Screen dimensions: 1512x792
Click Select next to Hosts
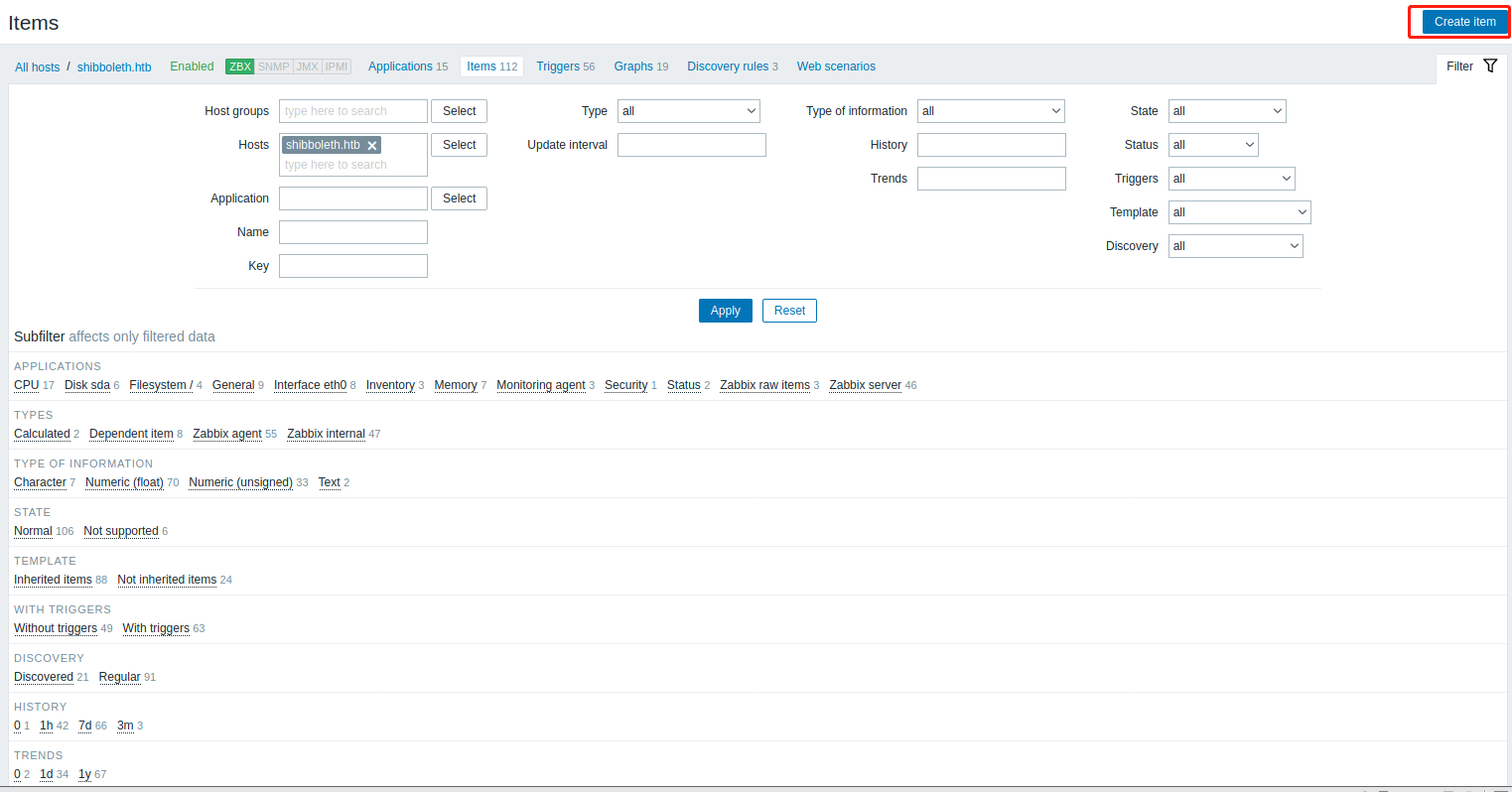pos(459,145)
